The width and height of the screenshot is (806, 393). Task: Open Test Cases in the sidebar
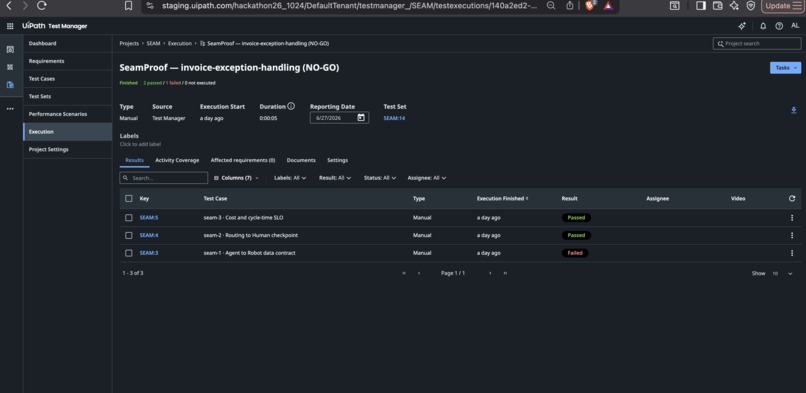click(x=67, y=79)
